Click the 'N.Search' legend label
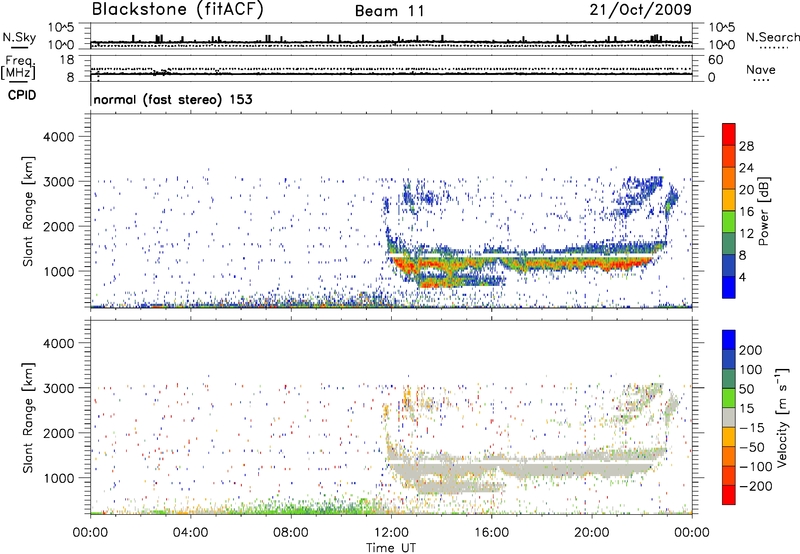800x554 pixels. point(773,37)
